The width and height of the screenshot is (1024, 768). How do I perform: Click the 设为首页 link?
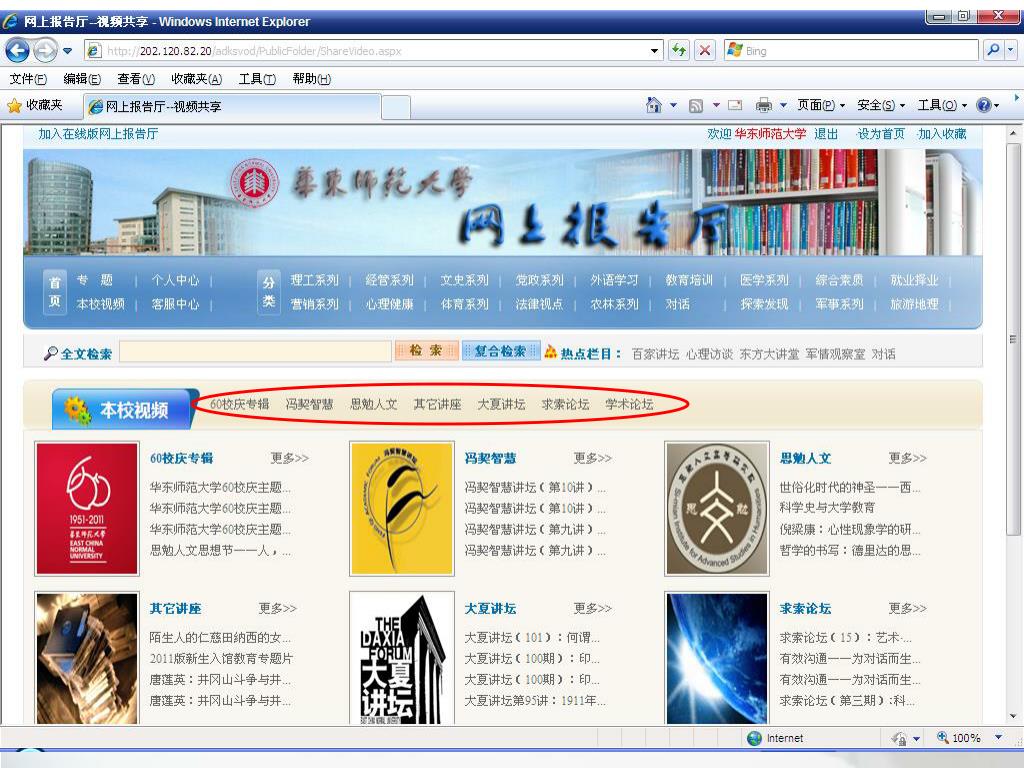click(881, 134)
